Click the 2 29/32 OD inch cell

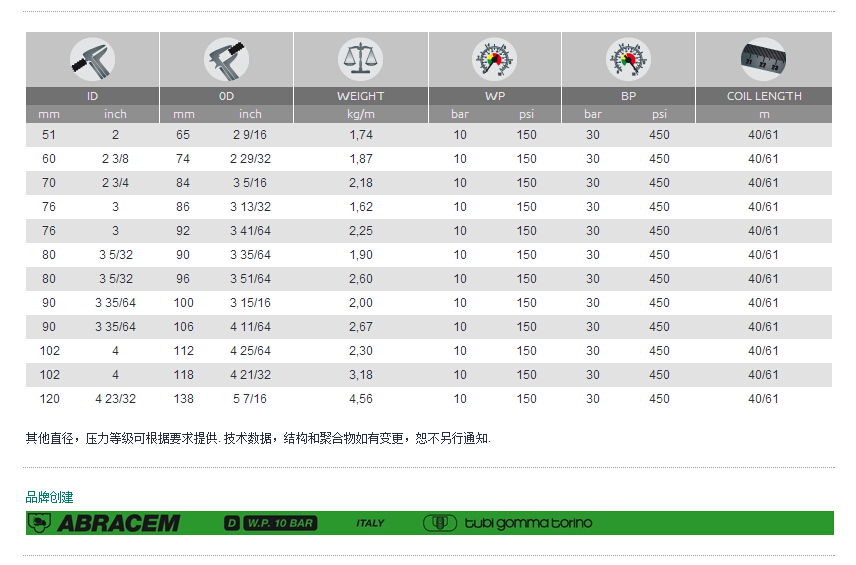pyautogui.click(x=250, y=159)
